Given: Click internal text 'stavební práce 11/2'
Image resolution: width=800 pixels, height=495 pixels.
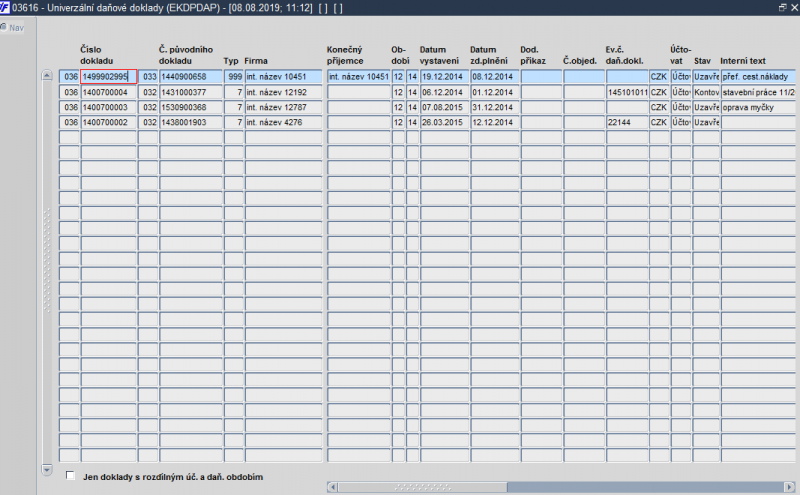Looking at the screenshot, I should point(760,92).
